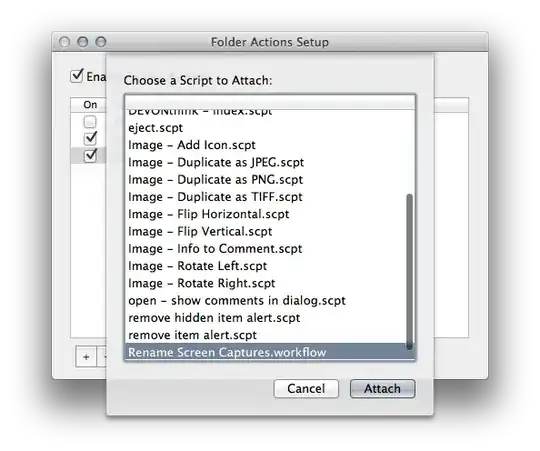The image size is (540, 451).
Task: Click the Attach button
Action: [382, 389]
